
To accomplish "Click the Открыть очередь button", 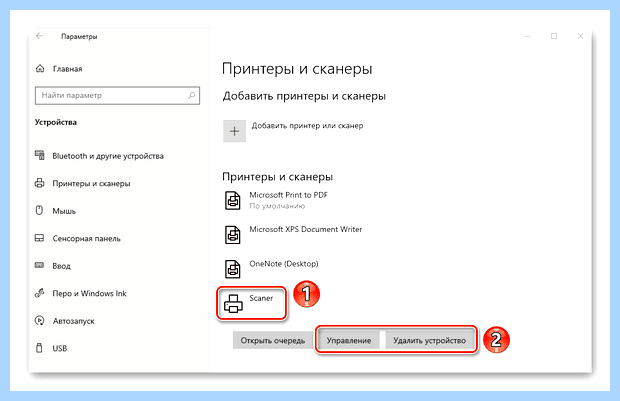I will 273,340.
